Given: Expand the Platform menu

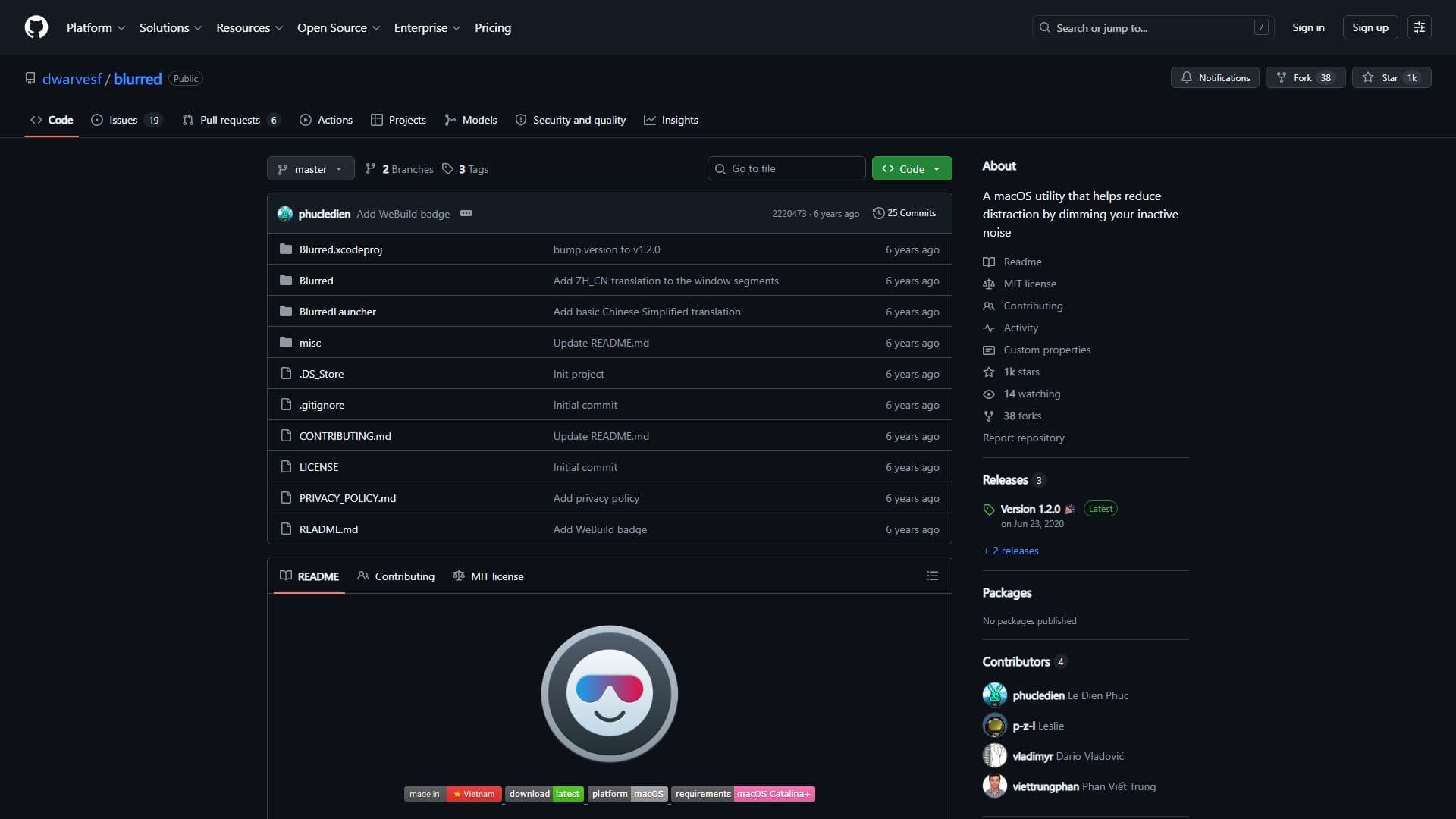Looking at the screenshot, I should click(96, 27).
